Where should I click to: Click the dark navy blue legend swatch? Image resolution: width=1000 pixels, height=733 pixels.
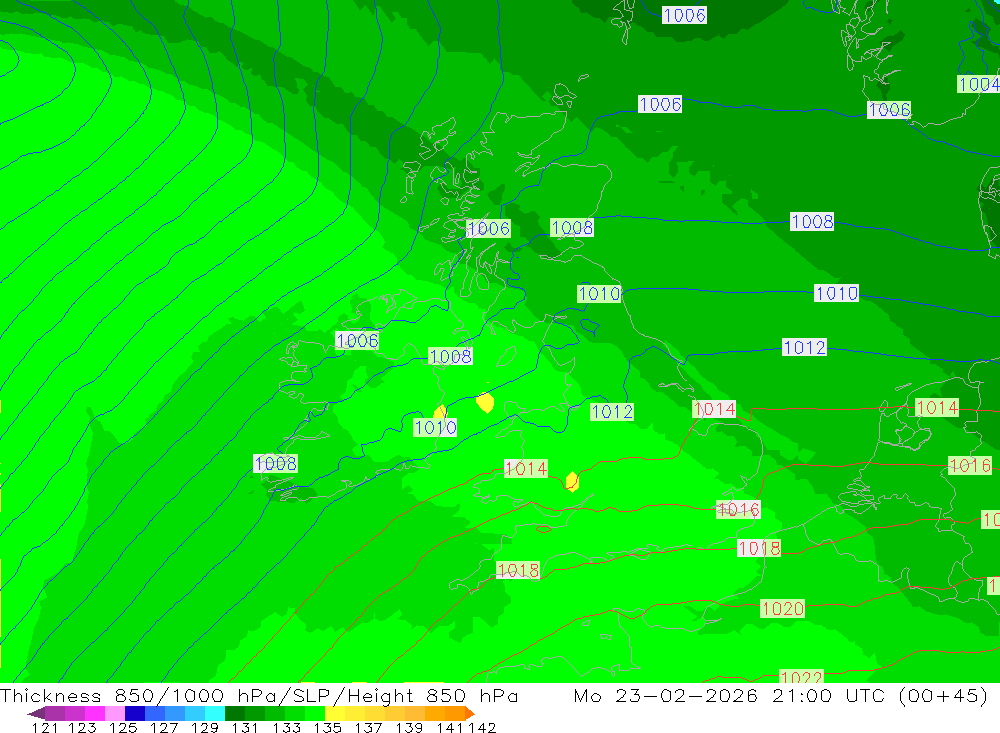[x=133, y=713]
